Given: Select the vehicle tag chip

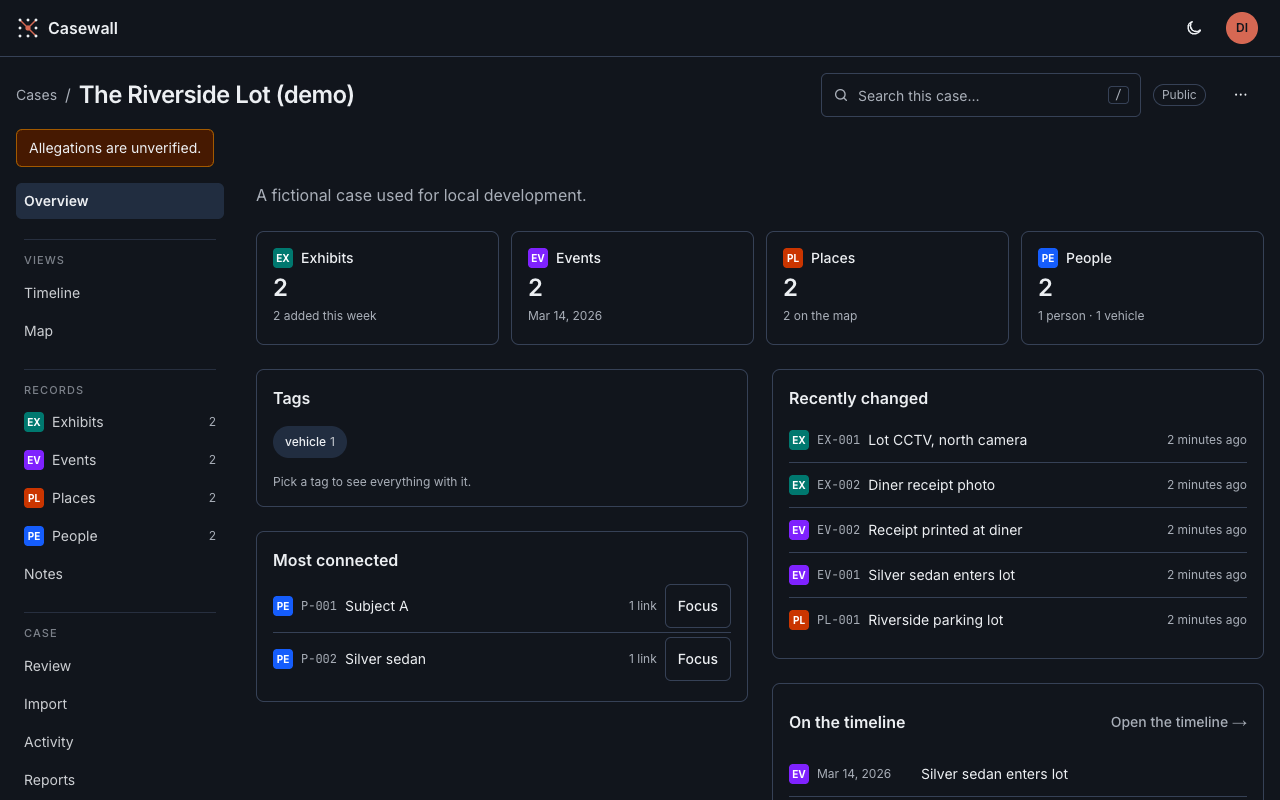Looking at the screenshot, I should 310,442.
